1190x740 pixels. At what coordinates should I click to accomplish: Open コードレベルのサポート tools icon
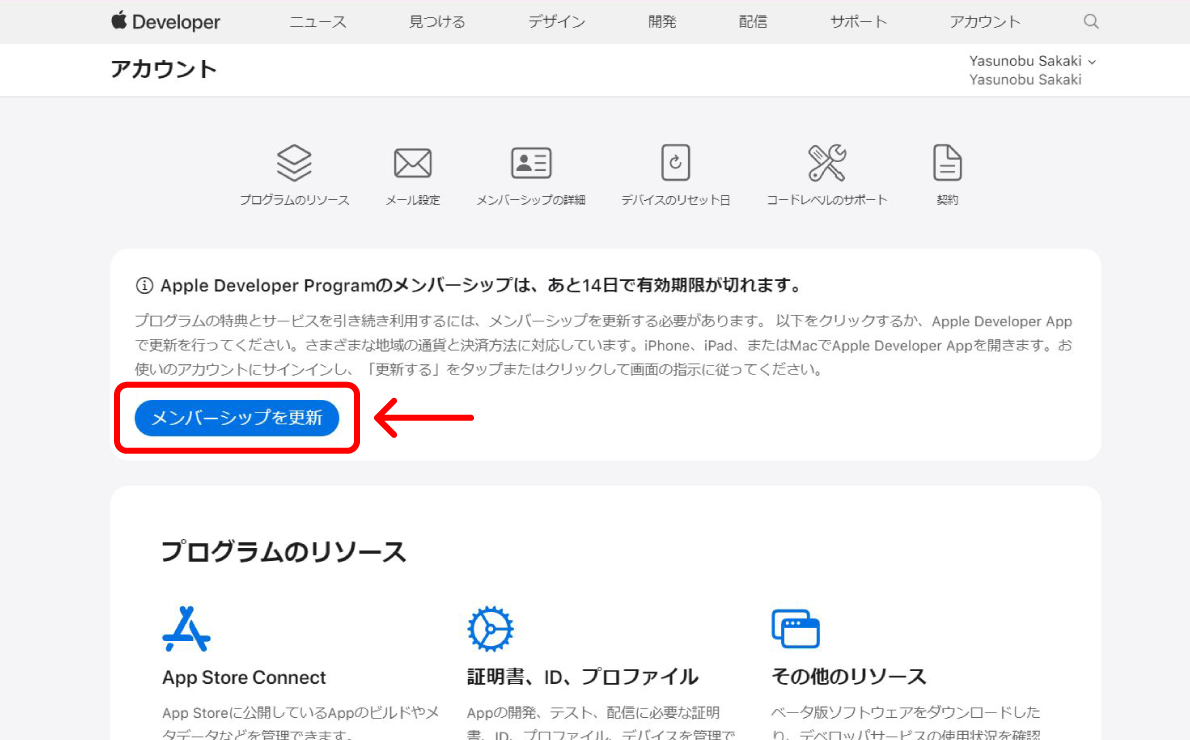tap(827, 163)
